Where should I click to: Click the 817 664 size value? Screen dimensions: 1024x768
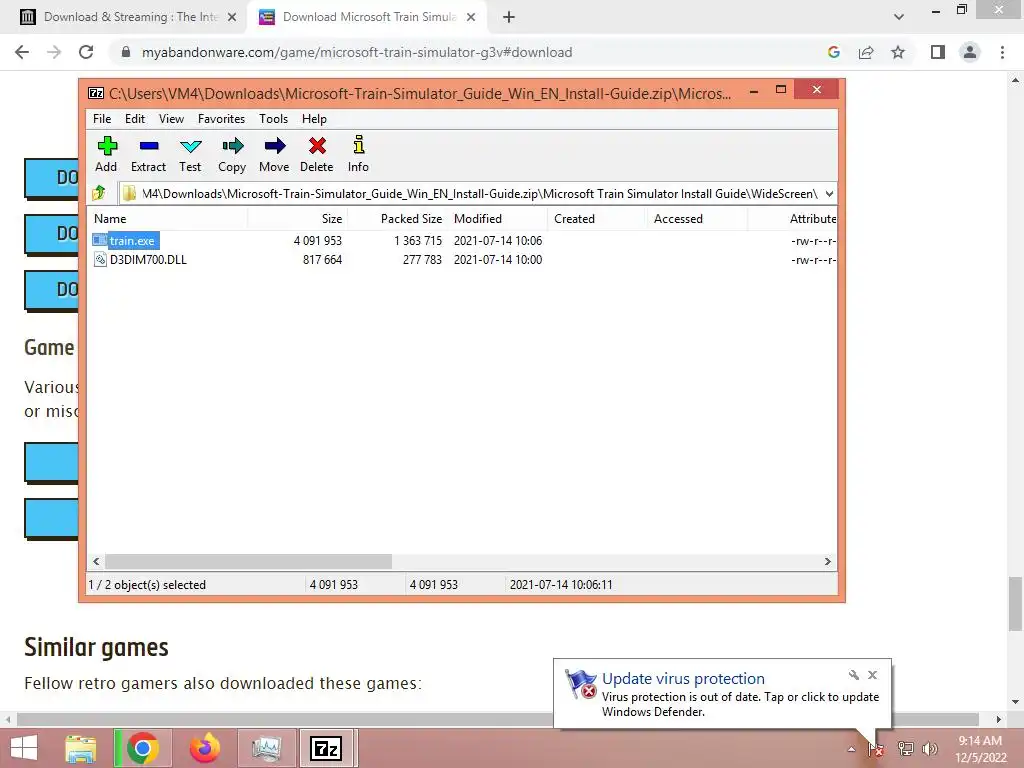323,260
